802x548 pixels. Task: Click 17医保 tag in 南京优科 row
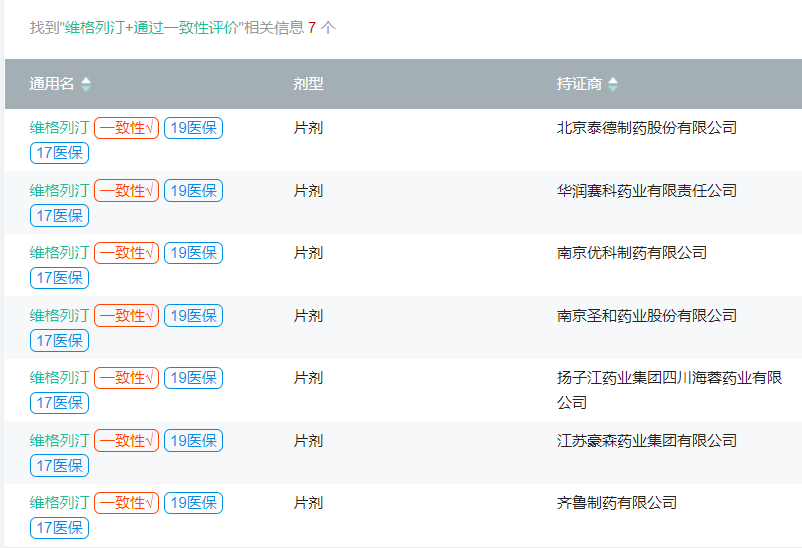59,278
